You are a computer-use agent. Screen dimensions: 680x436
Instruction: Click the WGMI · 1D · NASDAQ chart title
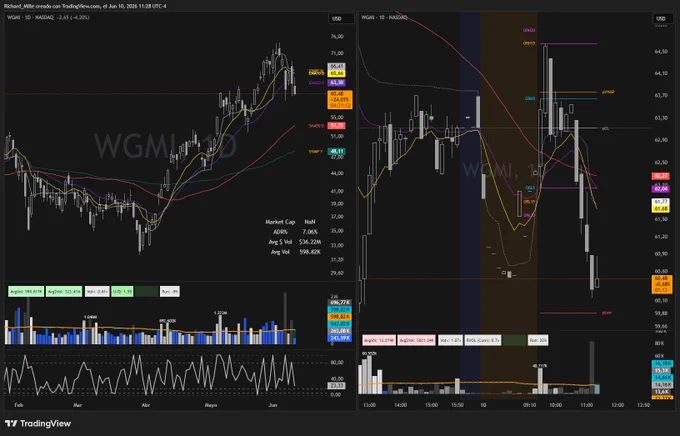[x=30, y=17]
